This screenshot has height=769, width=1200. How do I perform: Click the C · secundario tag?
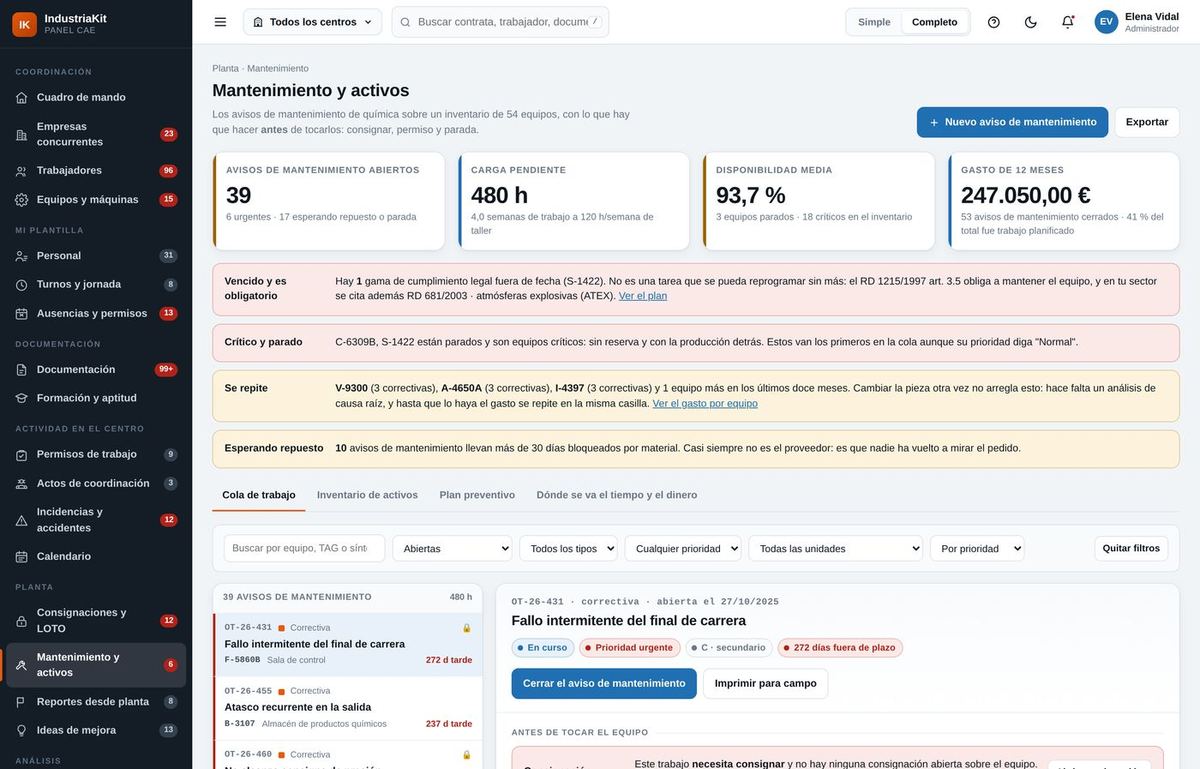coord(728,648)
